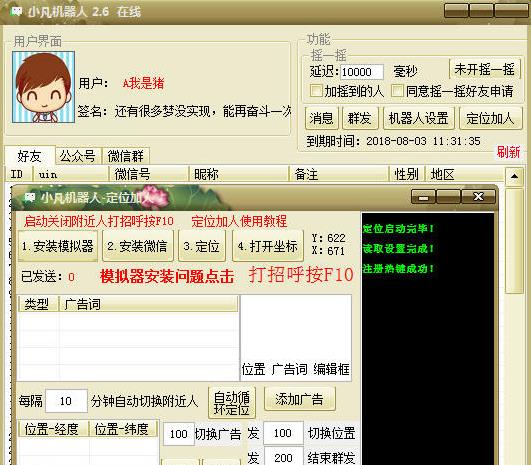531x465 pixels.
Task: Enable the 加摇到的人 checkbox
Action: pos(316,91)
